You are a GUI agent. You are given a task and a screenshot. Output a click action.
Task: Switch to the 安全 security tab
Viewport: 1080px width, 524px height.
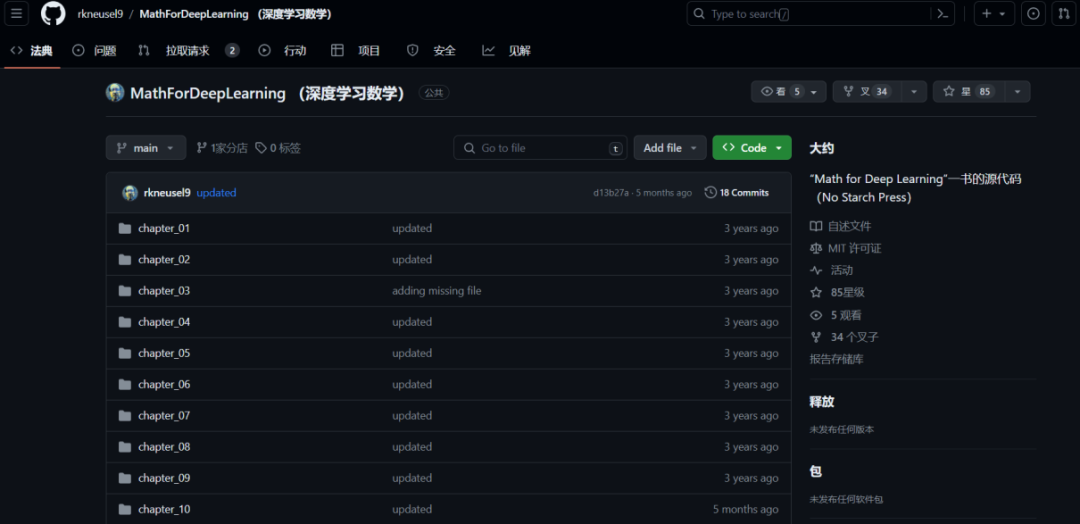coord(431,50)
